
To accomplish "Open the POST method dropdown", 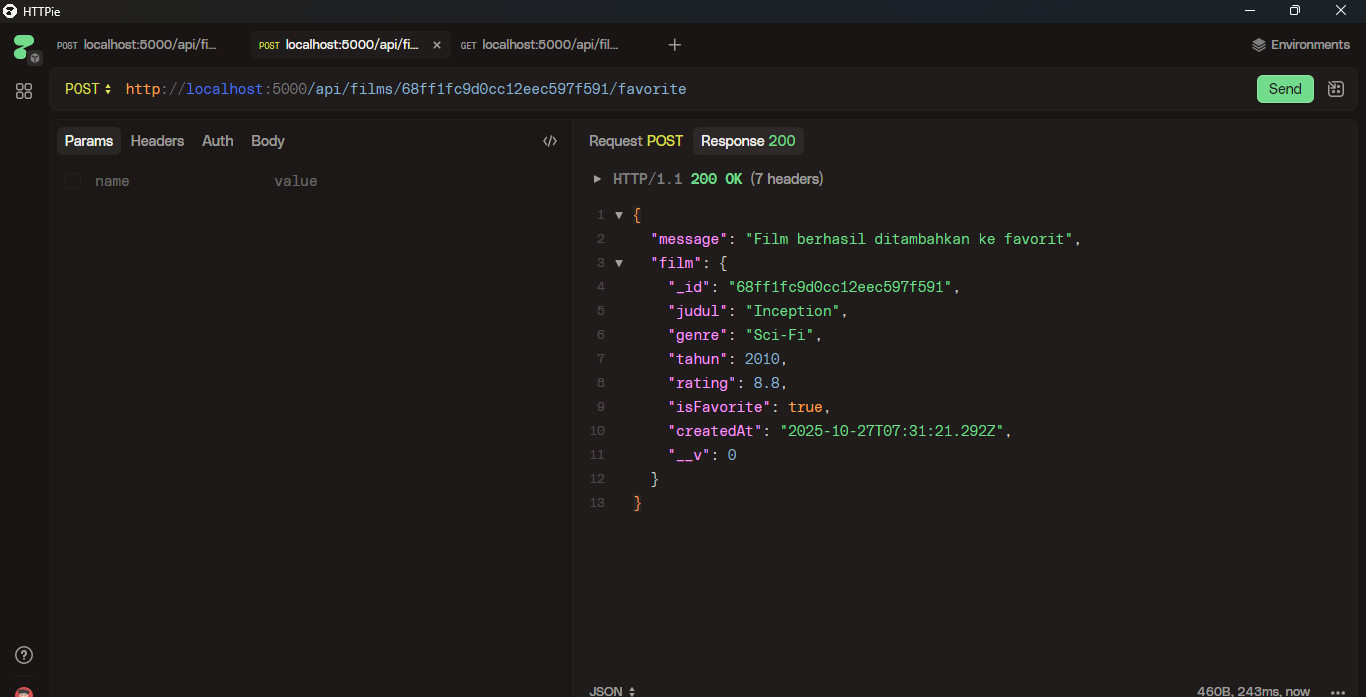I will pyautogui.click(x=88, y=89).
